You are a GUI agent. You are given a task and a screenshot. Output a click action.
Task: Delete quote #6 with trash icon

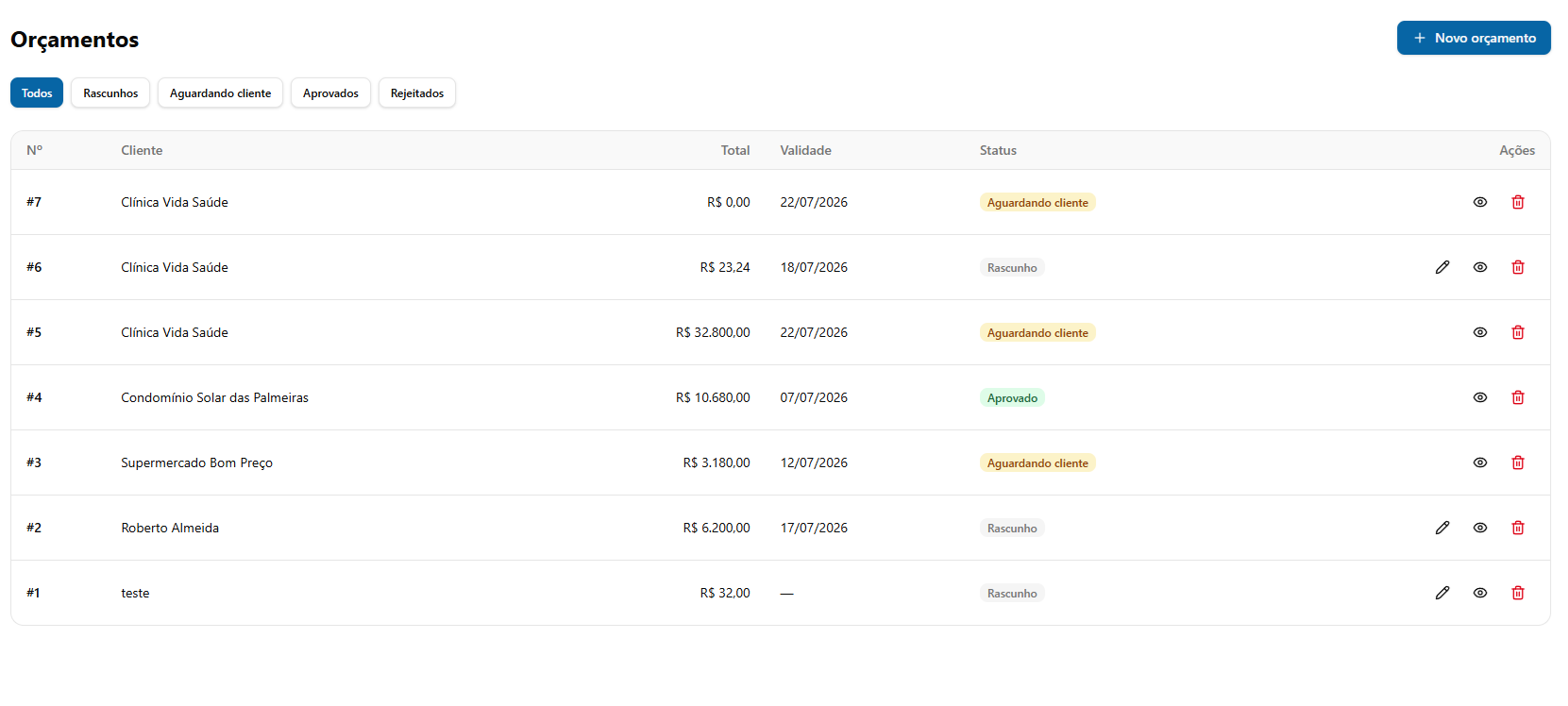1518,267
